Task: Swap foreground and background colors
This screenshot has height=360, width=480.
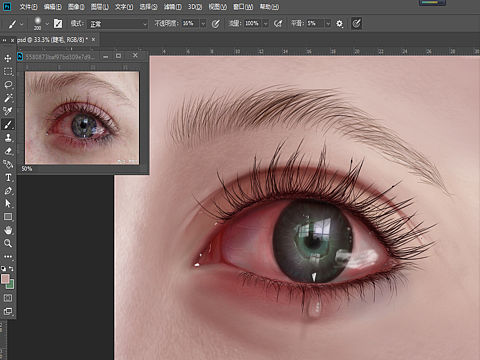Action: pos(11,268)
